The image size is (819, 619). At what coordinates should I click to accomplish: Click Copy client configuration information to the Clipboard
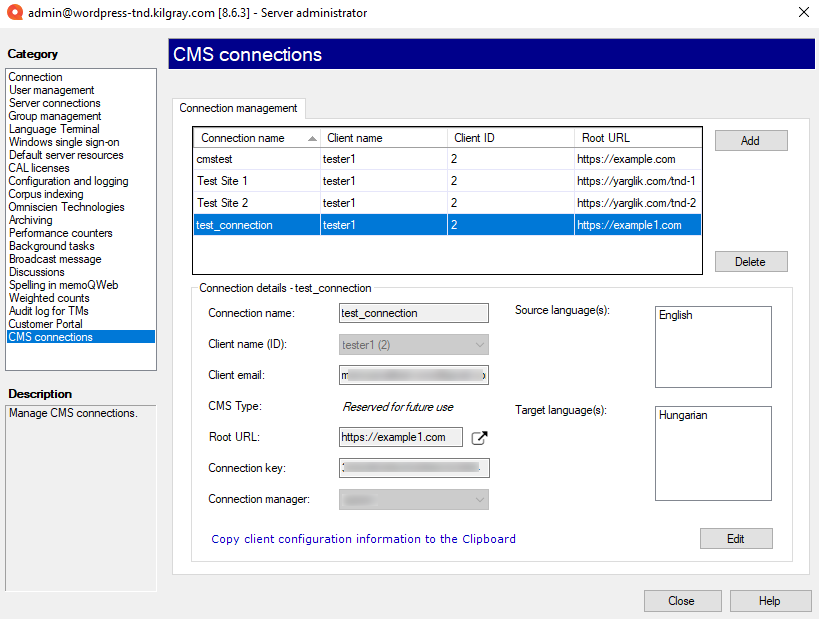[362, 538]
